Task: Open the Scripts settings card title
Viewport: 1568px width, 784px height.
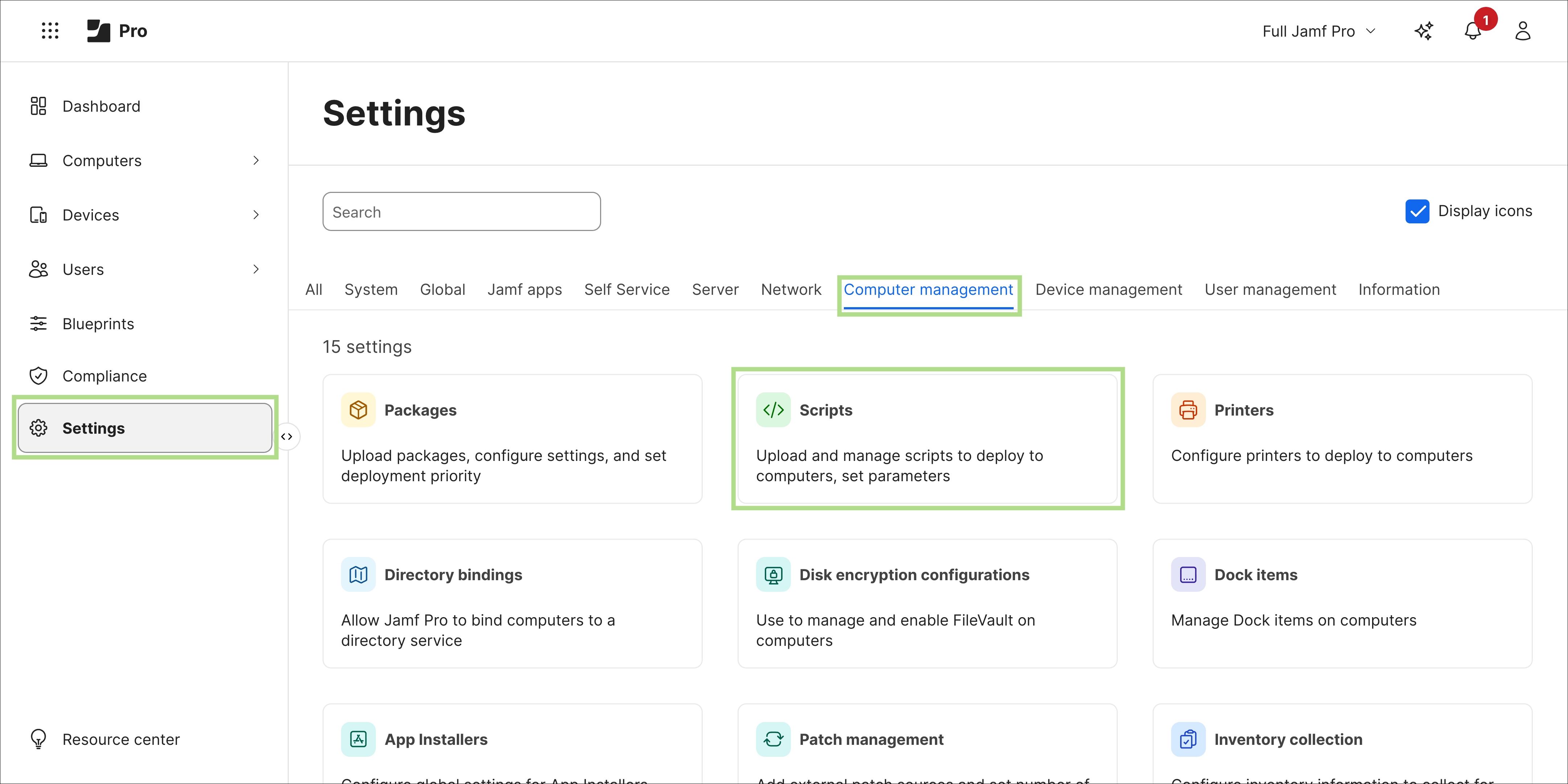Action: 825,410
